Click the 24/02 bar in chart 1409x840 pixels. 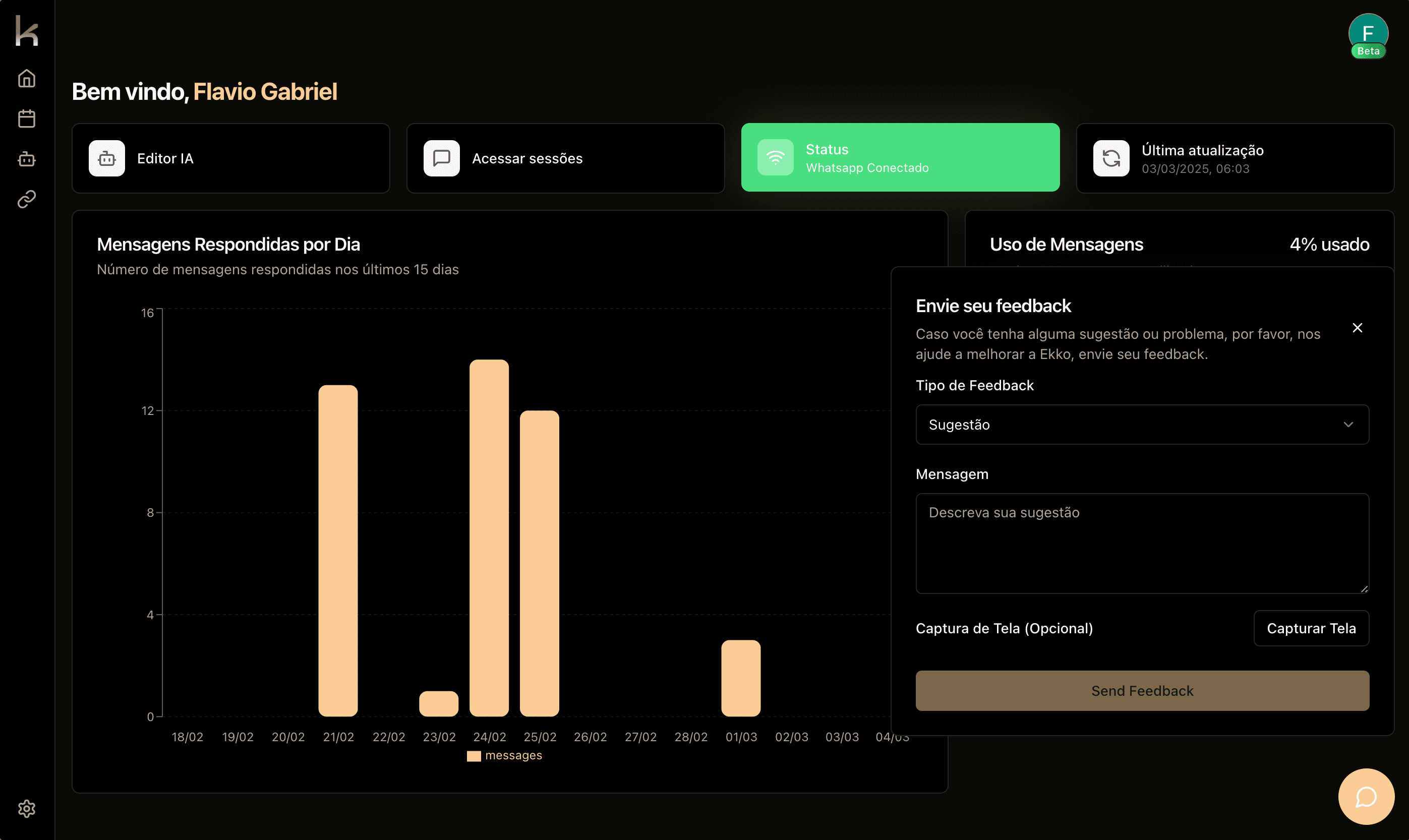(x=489, y=538)
